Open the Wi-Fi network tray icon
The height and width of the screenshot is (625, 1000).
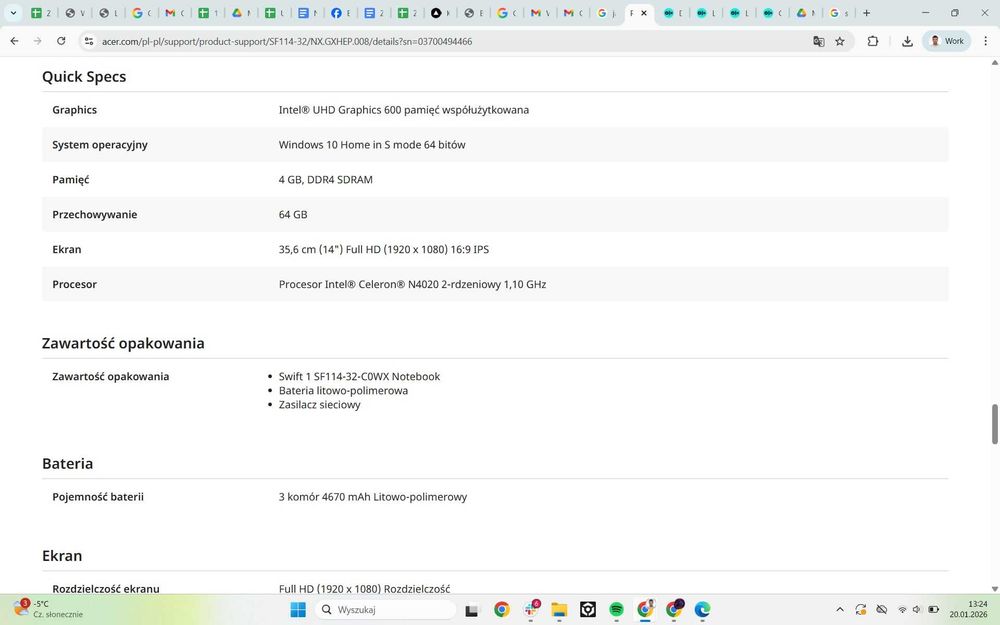tap(902, 610)
